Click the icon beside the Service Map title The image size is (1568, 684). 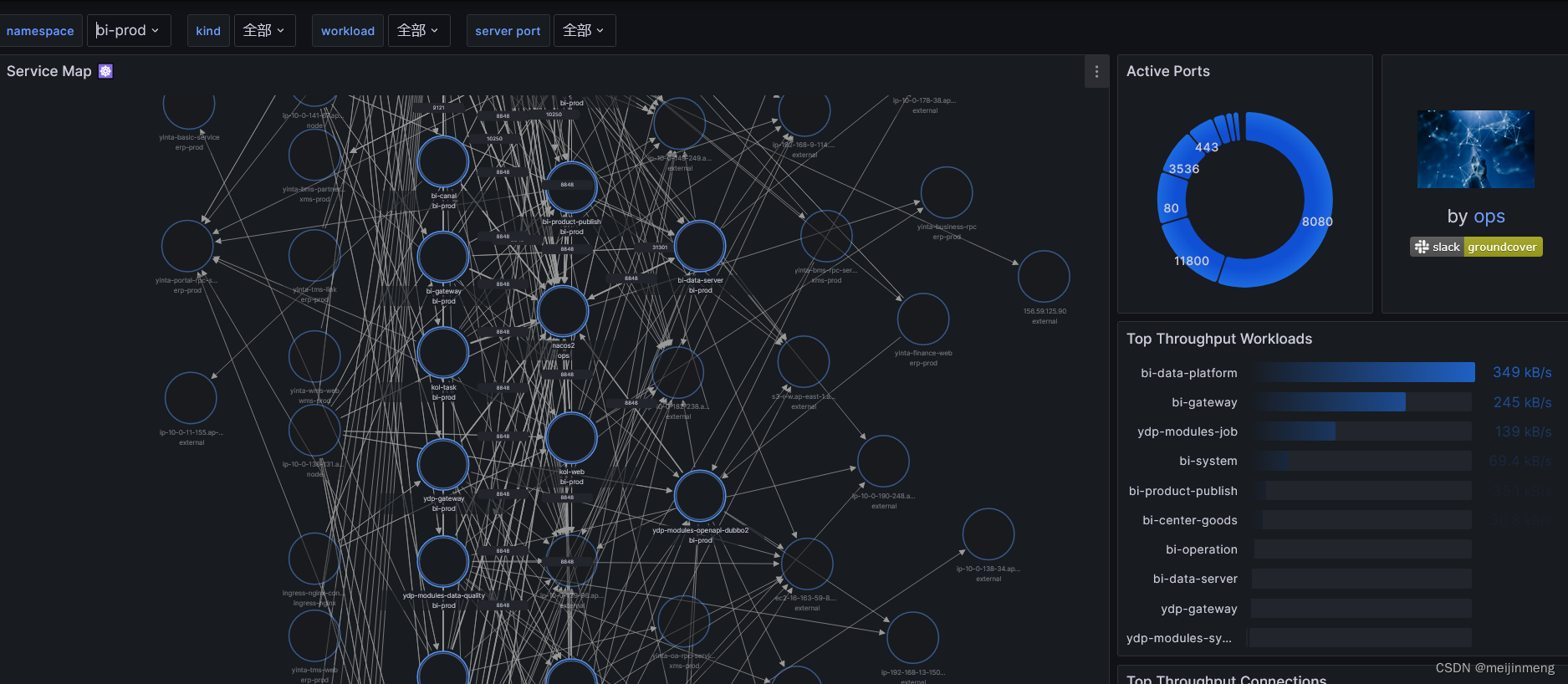(x=105, y=71)
